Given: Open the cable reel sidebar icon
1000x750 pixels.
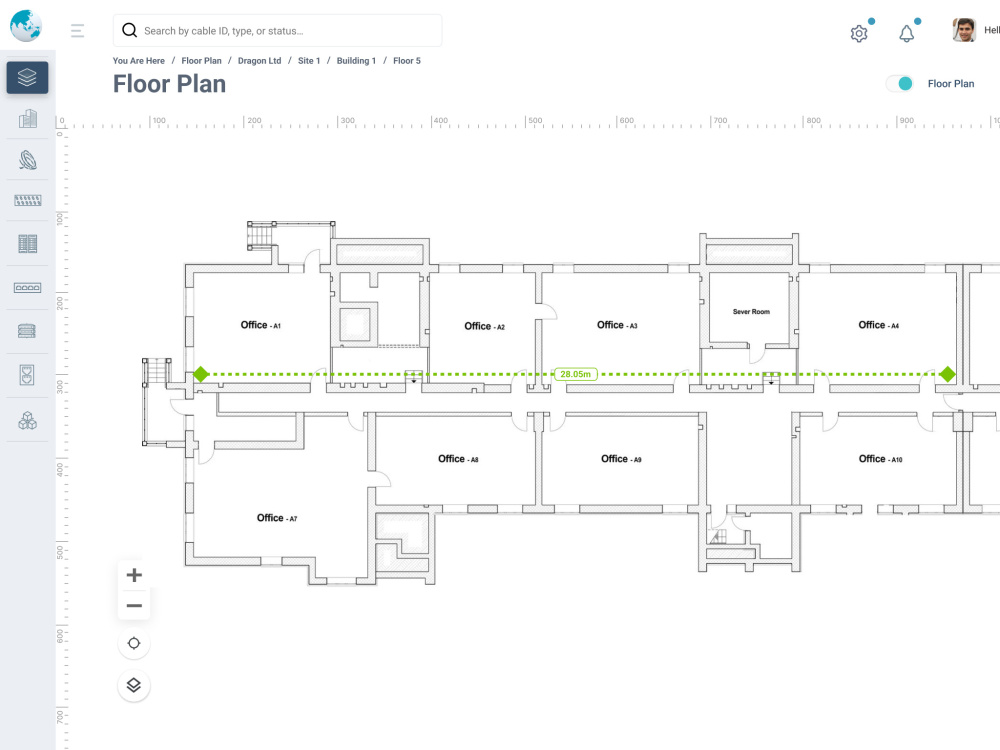Looking at the screenshot, I should point(27,159).
